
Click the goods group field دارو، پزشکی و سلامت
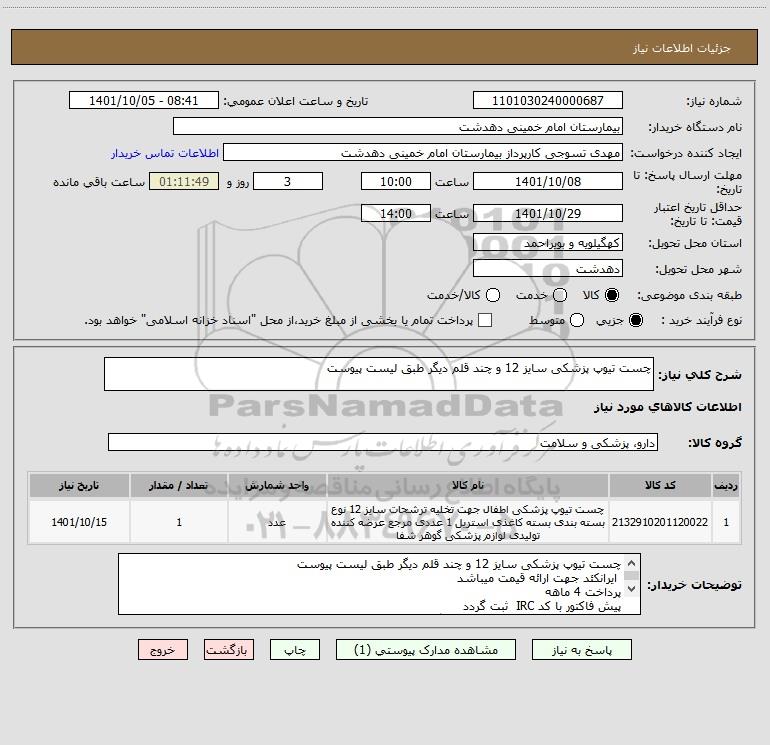point(383,442)
